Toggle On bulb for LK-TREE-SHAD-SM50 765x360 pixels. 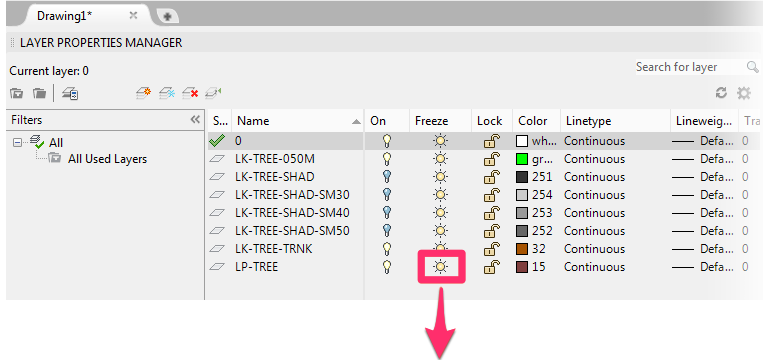387,231
